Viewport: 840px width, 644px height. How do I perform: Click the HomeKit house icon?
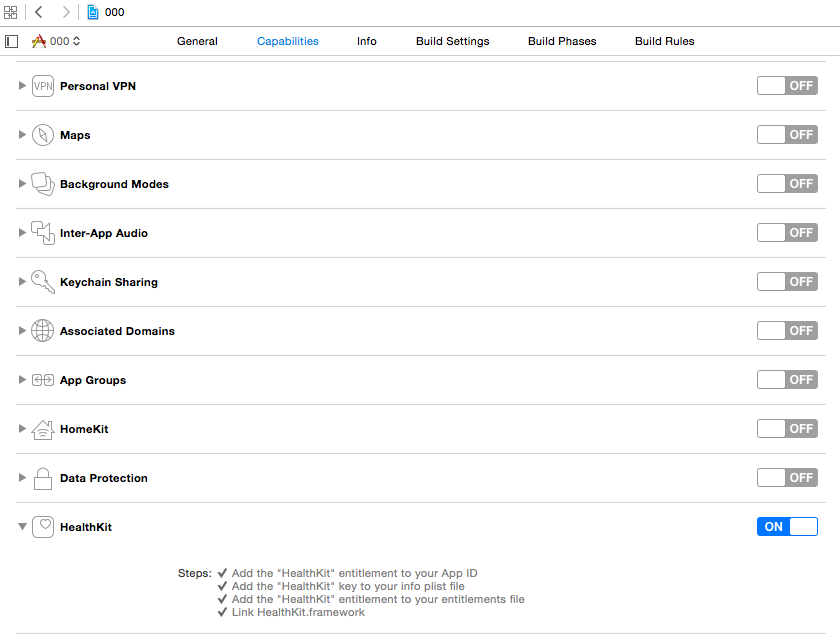42,428
